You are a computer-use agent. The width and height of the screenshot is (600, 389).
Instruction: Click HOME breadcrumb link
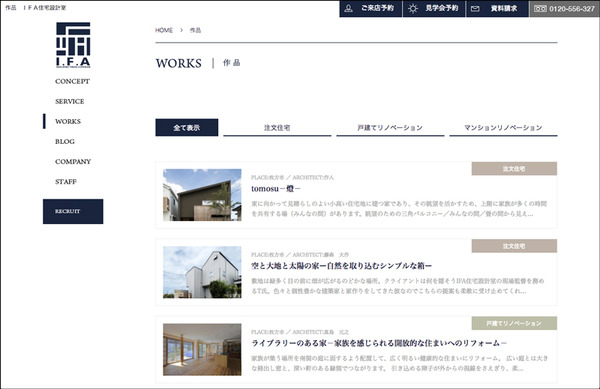[164, 30]
